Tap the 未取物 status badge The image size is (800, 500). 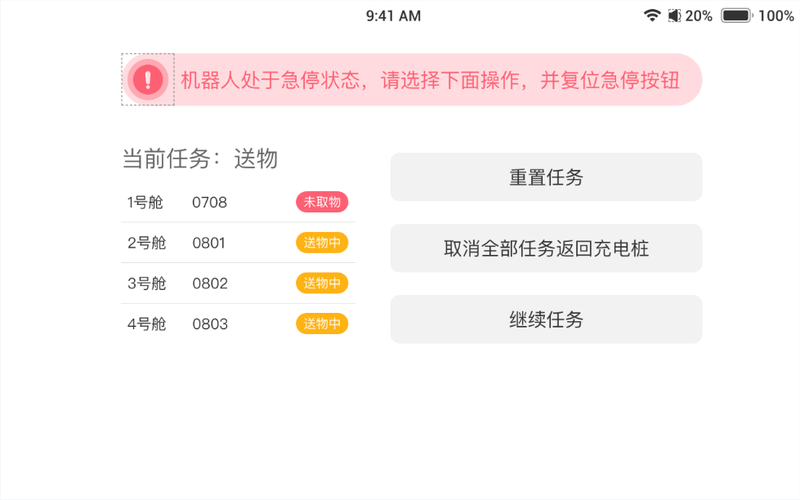322,202
